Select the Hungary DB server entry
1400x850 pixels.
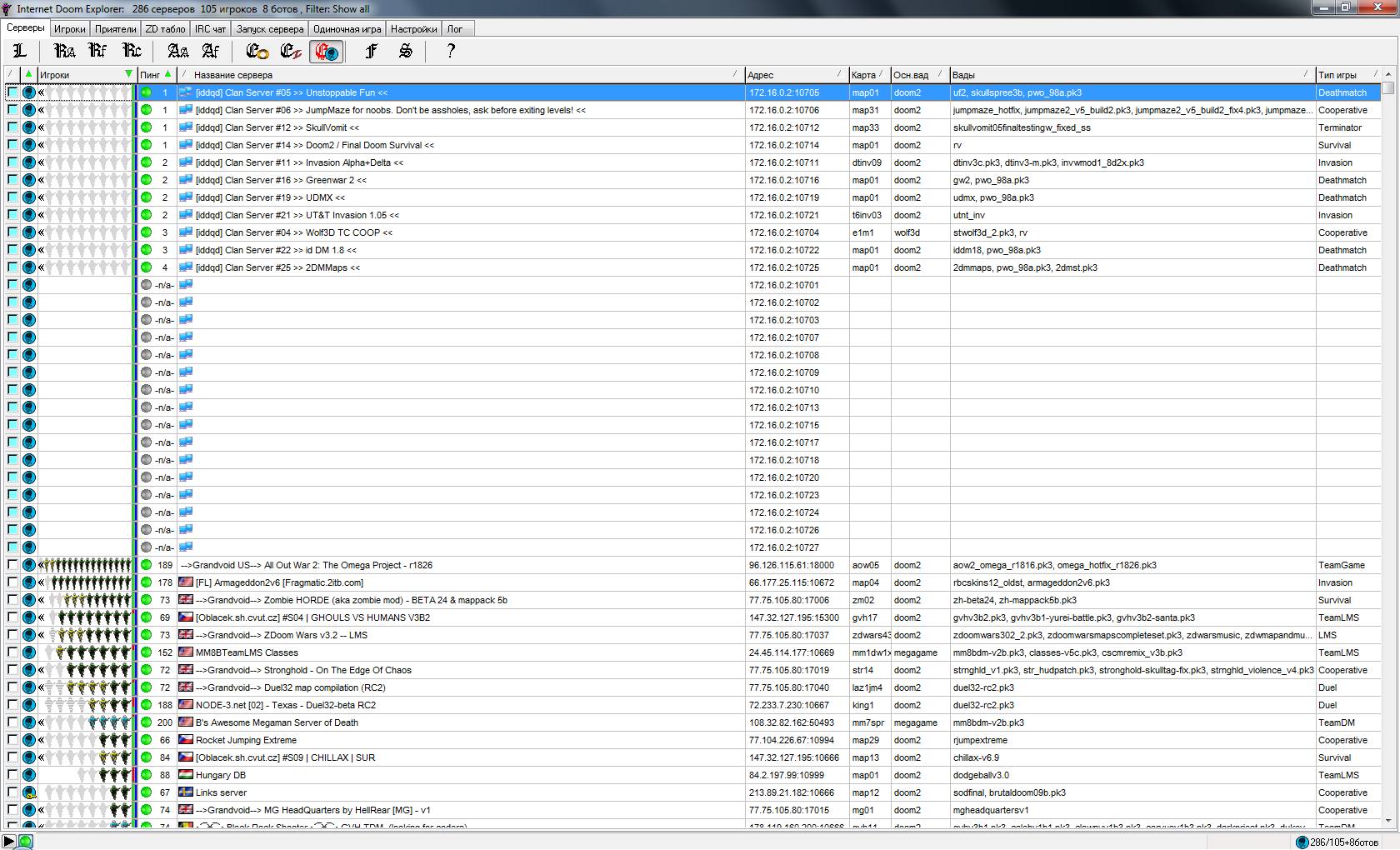point(221,775)
